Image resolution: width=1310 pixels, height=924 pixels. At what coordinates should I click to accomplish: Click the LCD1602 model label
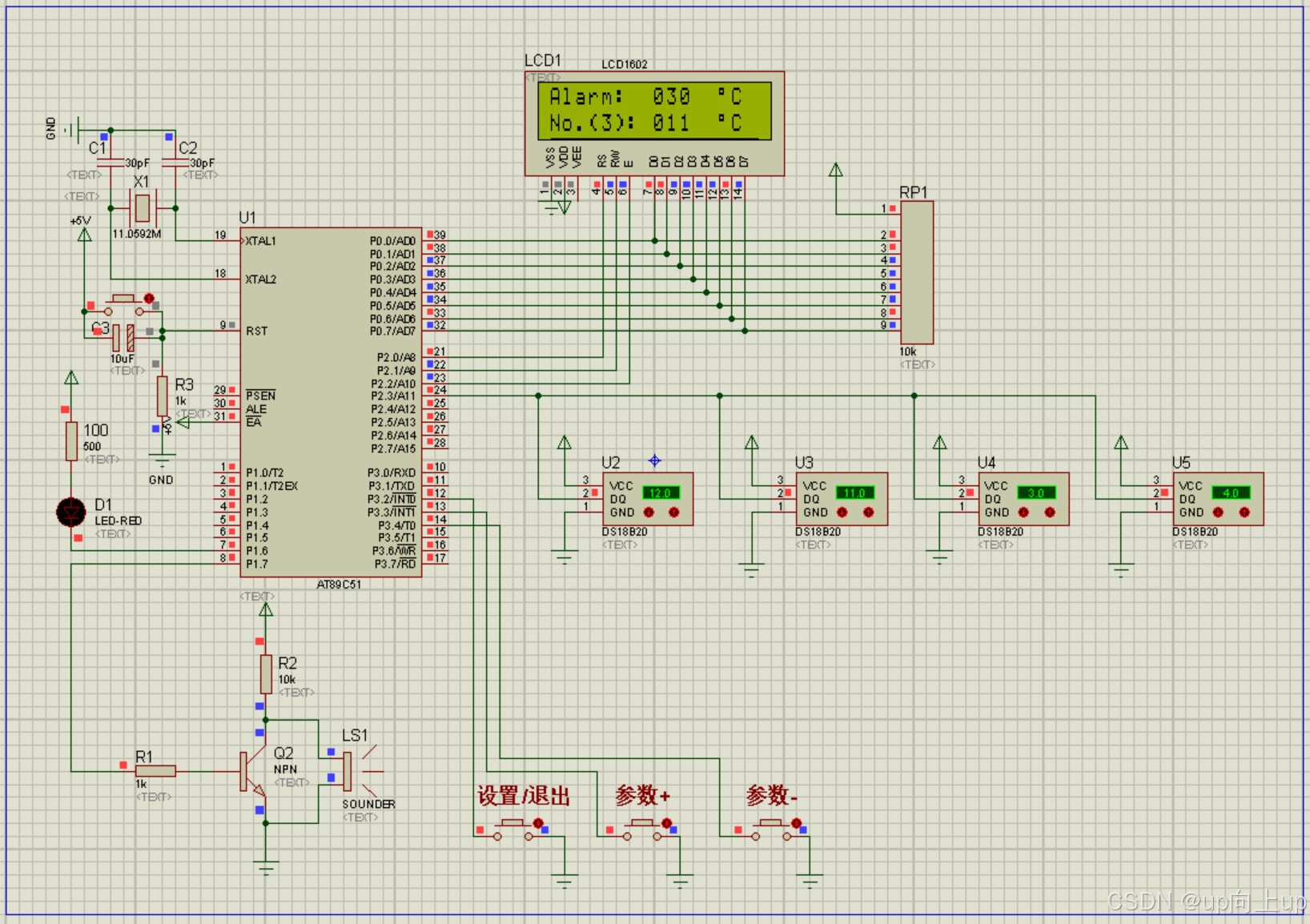625,64
